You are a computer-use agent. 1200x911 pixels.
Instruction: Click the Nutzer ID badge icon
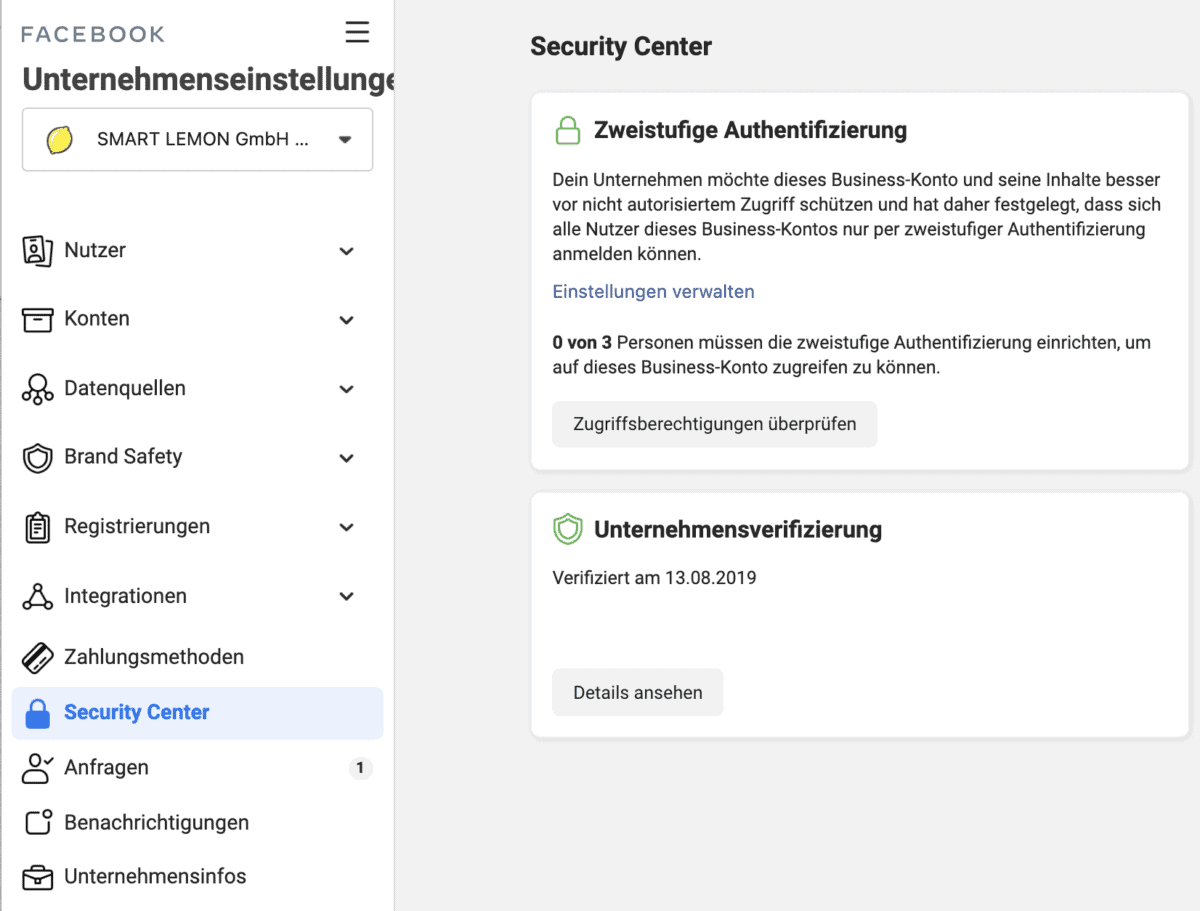pos(37,250)
